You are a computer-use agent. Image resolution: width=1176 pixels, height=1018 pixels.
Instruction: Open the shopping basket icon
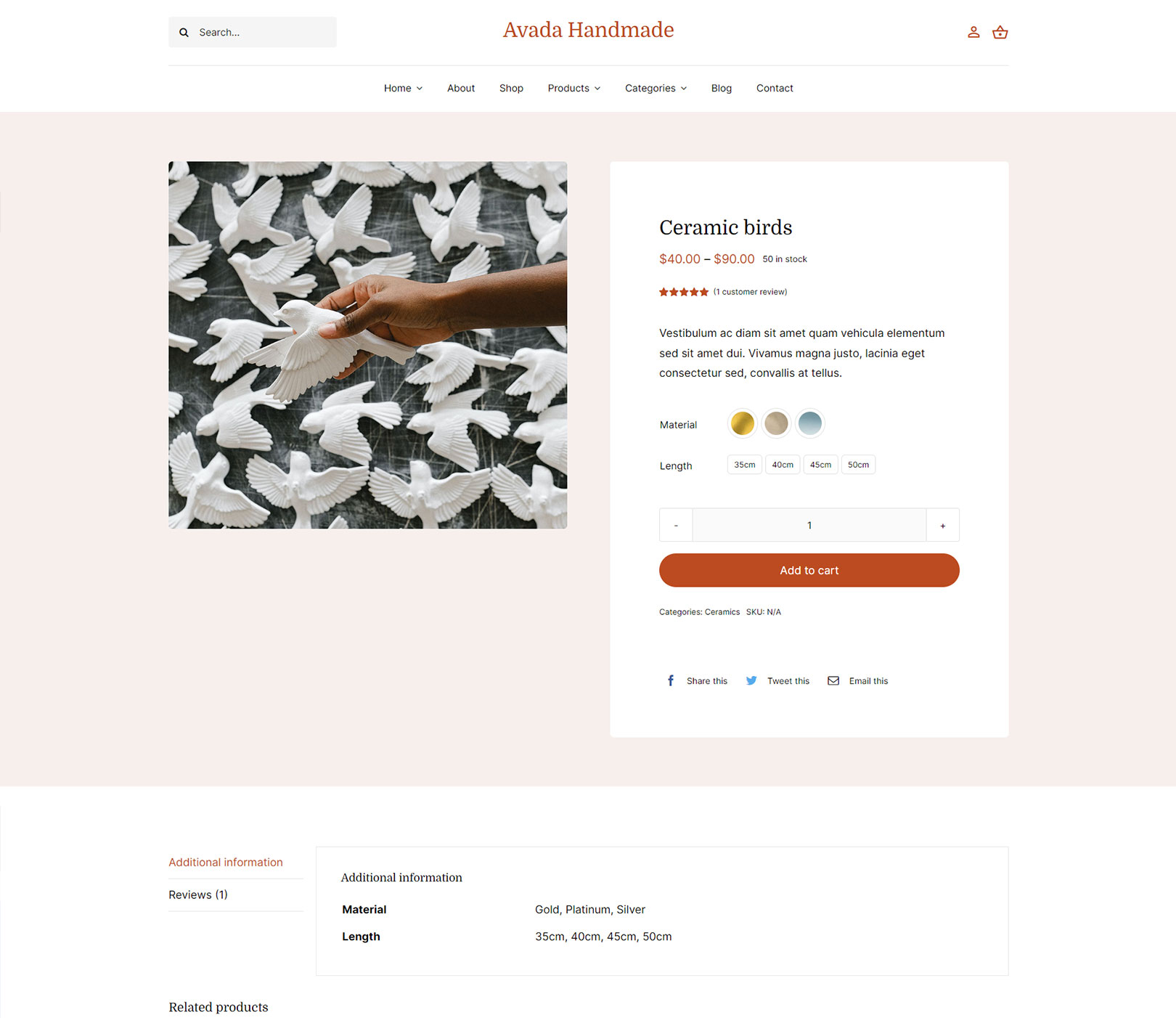pos(1000,32)
